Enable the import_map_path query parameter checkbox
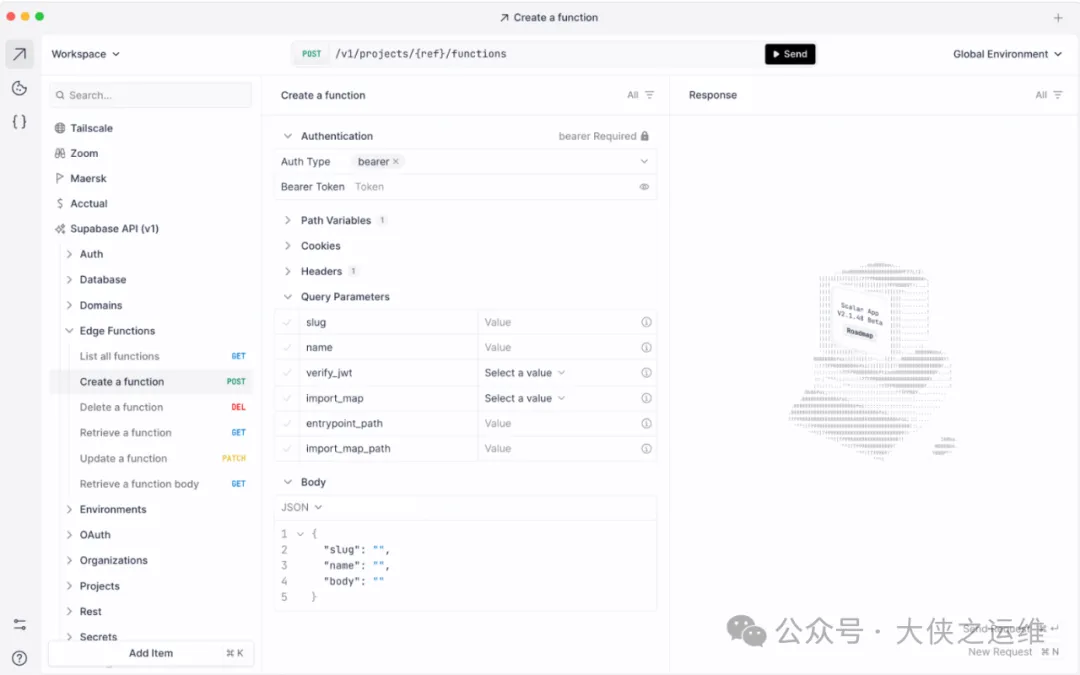This screenshot has width=1080, height=675. coord(287,448)
